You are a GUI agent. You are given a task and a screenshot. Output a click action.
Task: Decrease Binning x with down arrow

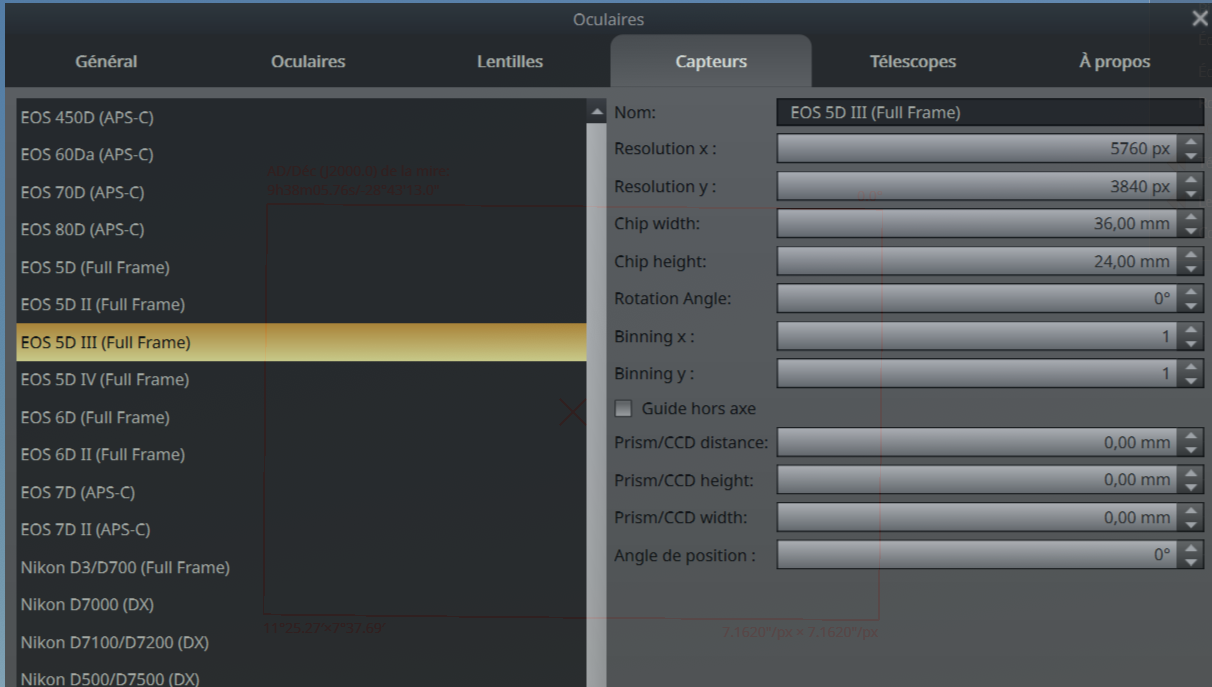tap(1190, 343)
